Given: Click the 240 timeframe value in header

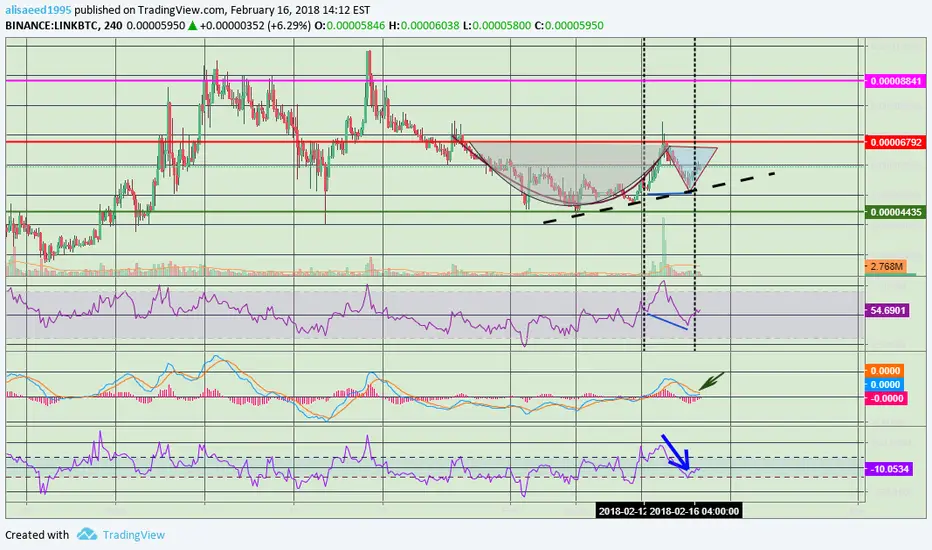Looking at the screenshot, I should coord(112,26).
